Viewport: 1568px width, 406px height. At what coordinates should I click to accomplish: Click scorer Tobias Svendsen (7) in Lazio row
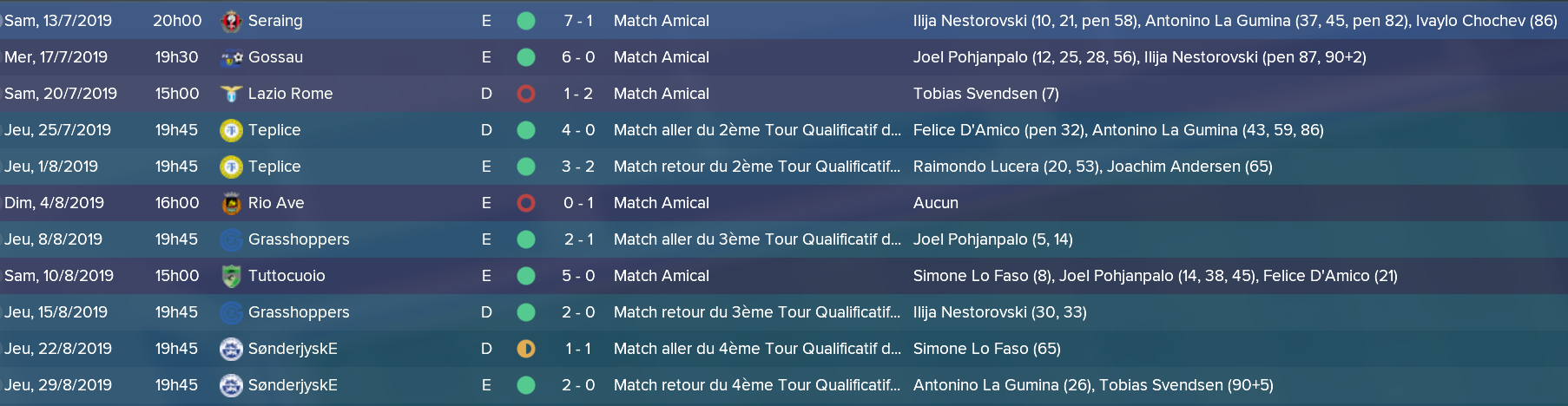[x=986, y=94]
